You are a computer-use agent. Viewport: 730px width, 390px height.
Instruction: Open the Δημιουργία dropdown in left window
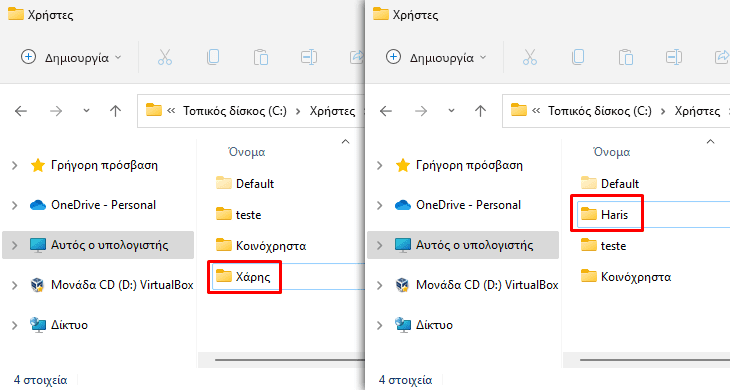(x=71, y=57)
